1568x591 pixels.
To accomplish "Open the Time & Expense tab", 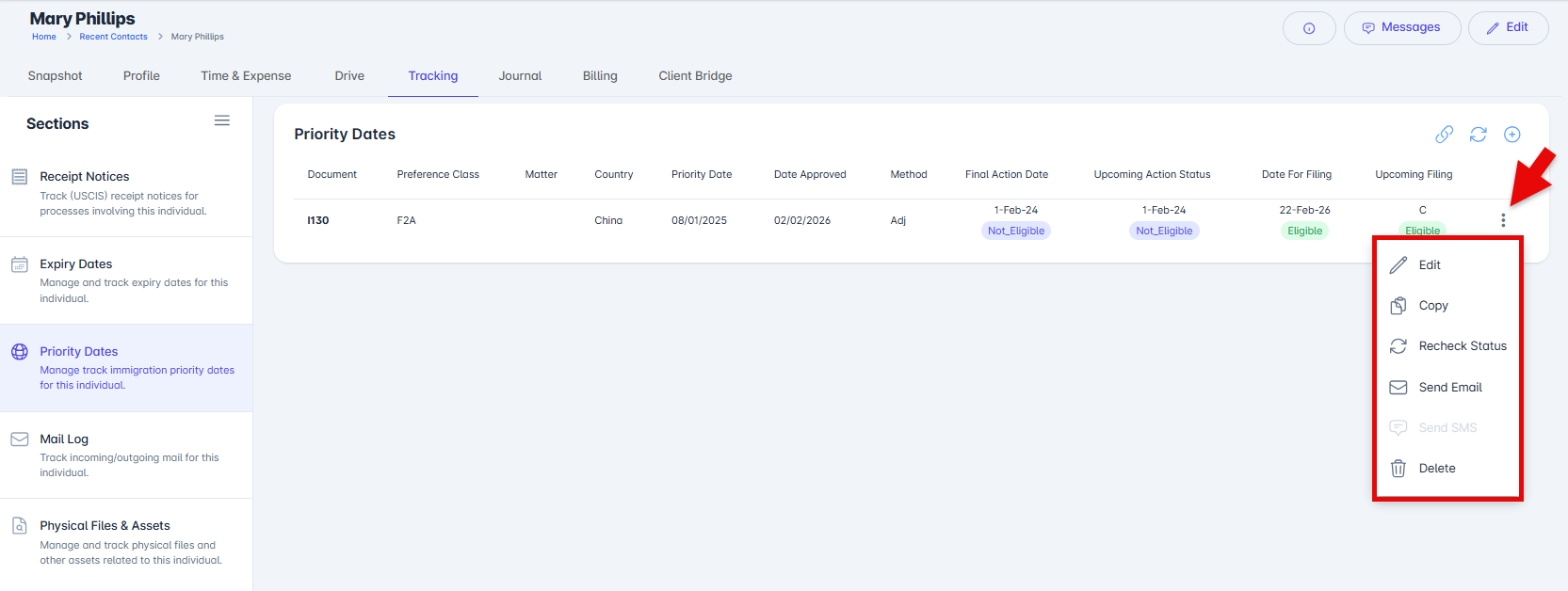I will pos(246,76).
